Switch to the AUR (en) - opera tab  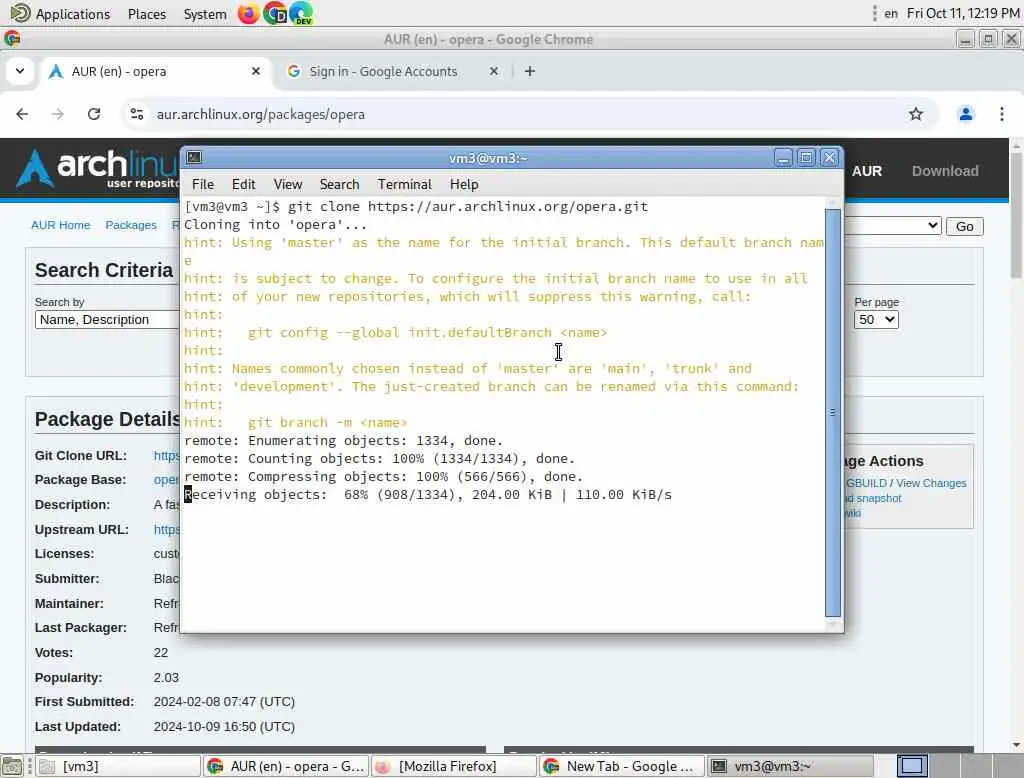pos(156,71)
